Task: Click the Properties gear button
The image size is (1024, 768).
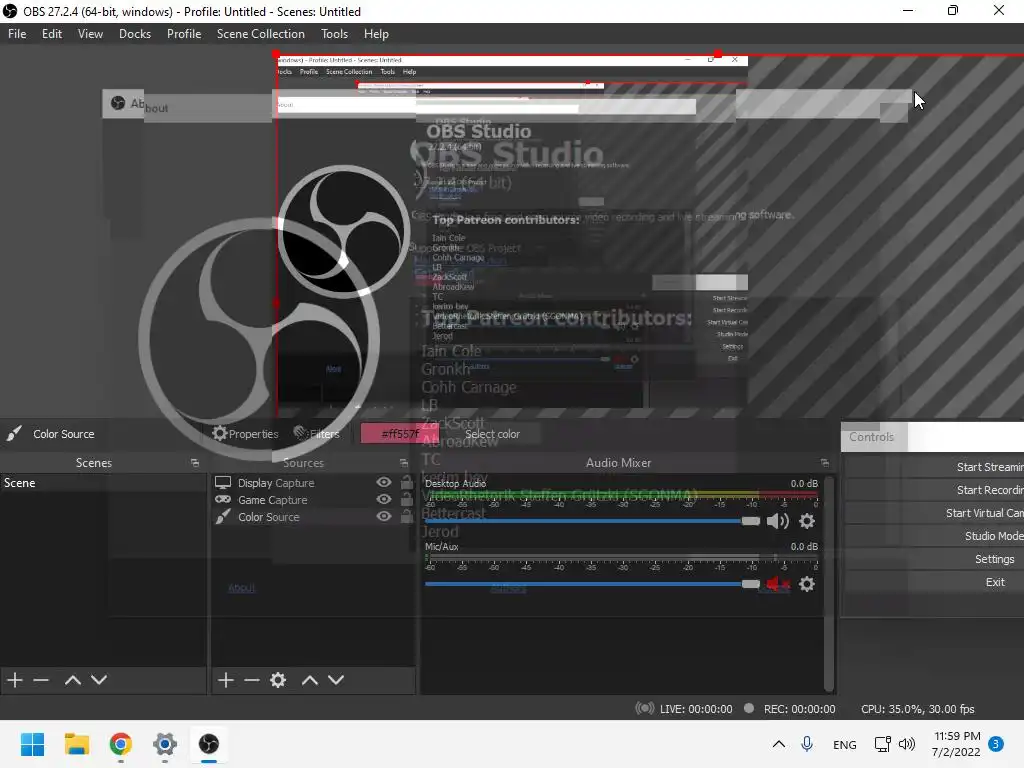Action: (246, 434)
